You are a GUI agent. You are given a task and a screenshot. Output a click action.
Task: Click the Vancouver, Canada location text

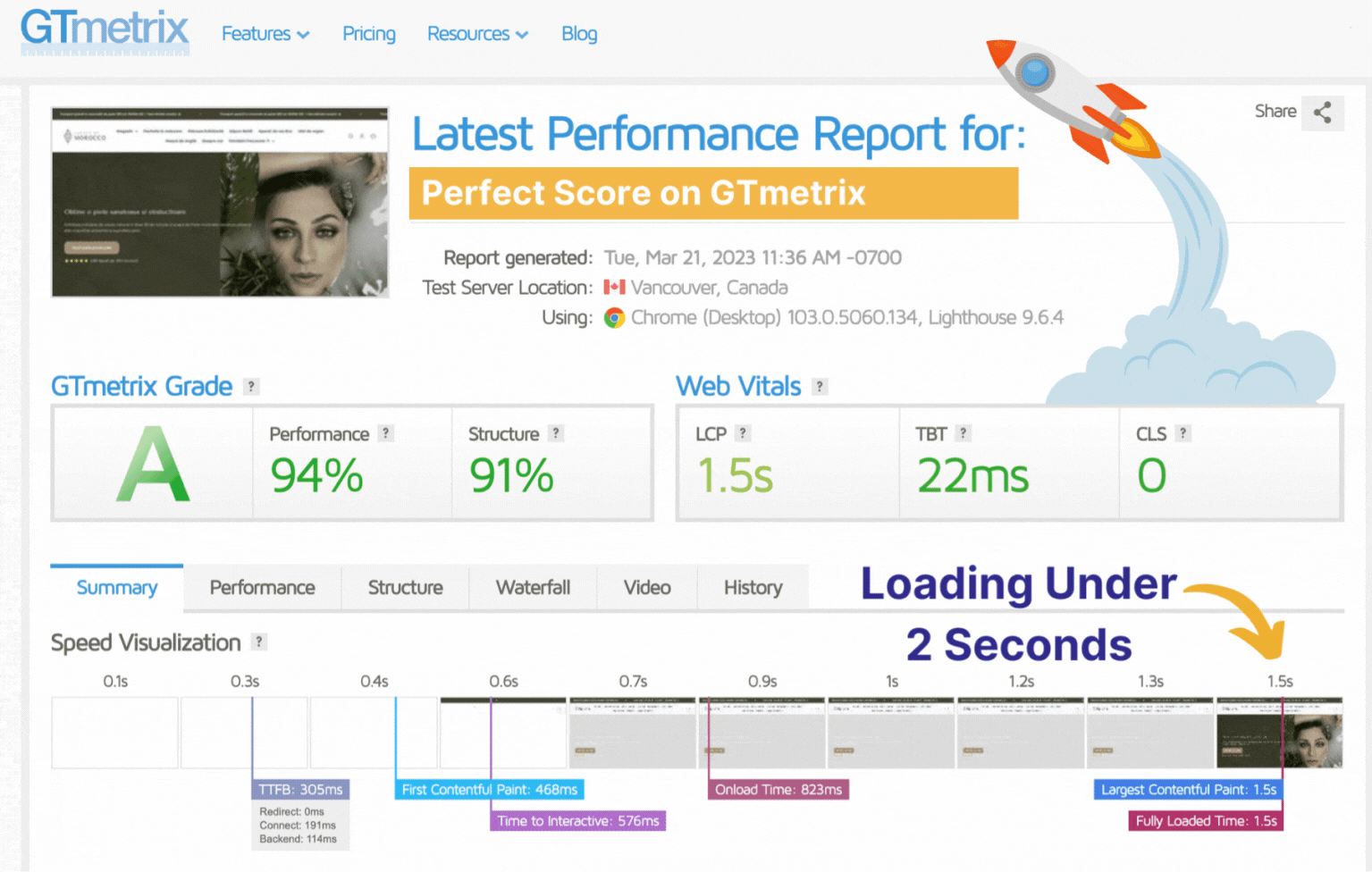click(x=710, y=288)
